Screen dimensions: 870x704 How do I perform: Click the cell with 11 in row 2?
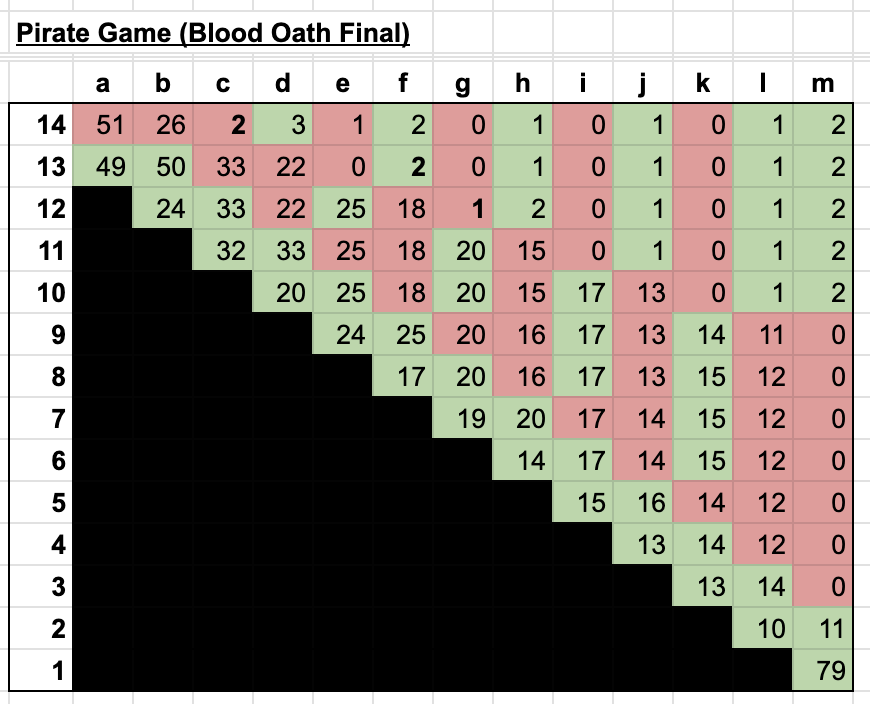[822, 628]
